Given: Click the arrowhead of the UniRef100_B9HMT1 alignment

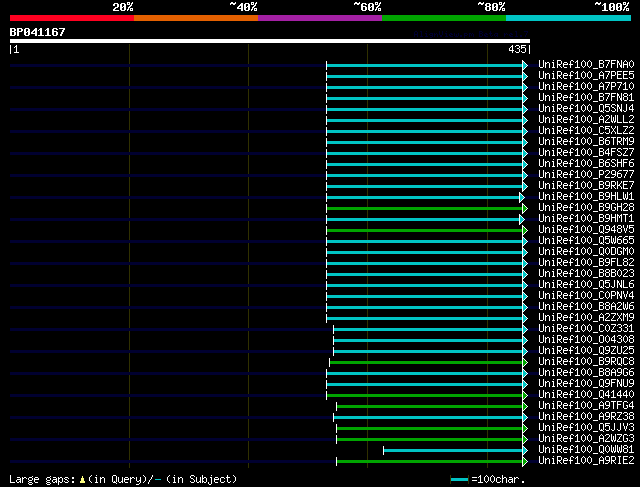Looking at the screenshot, I should (522, 220).
